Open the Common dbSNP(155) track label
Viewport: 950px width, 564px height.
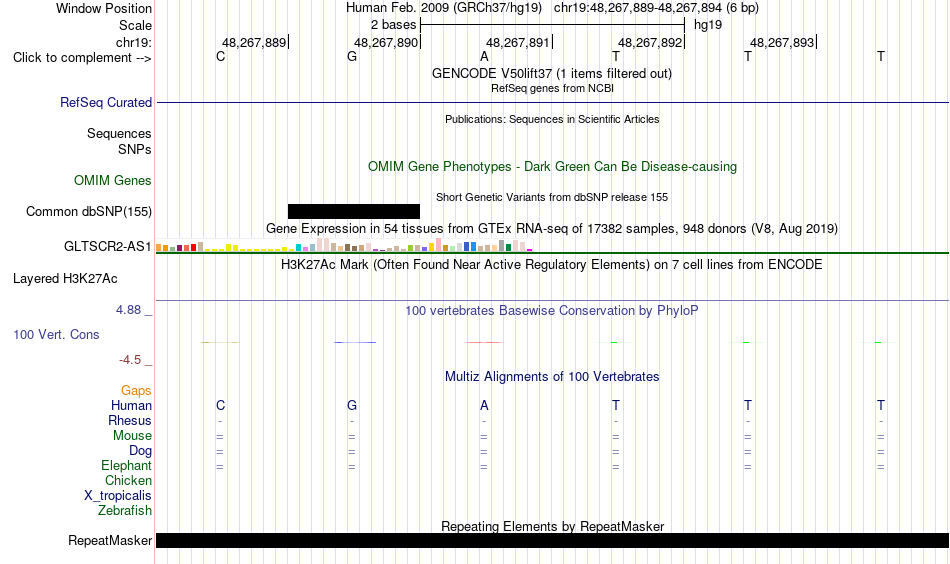pos(89,211)
